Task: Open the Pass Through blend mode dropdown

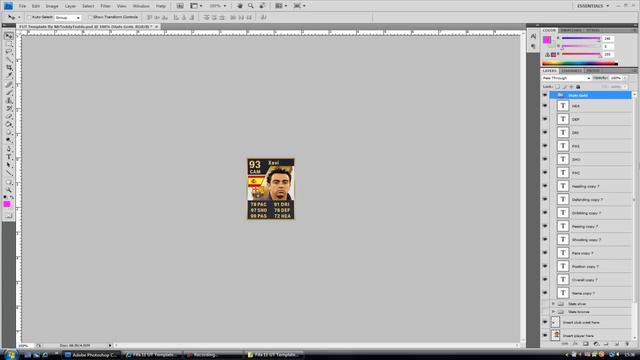Action: 567,78
